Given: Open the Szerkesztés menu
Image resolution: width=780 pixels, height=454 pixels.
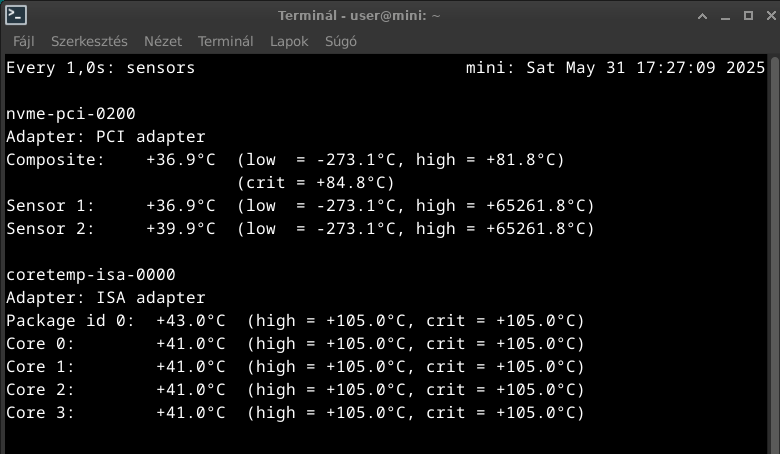Looking at the screenshot, I should (x=89, y=41).
